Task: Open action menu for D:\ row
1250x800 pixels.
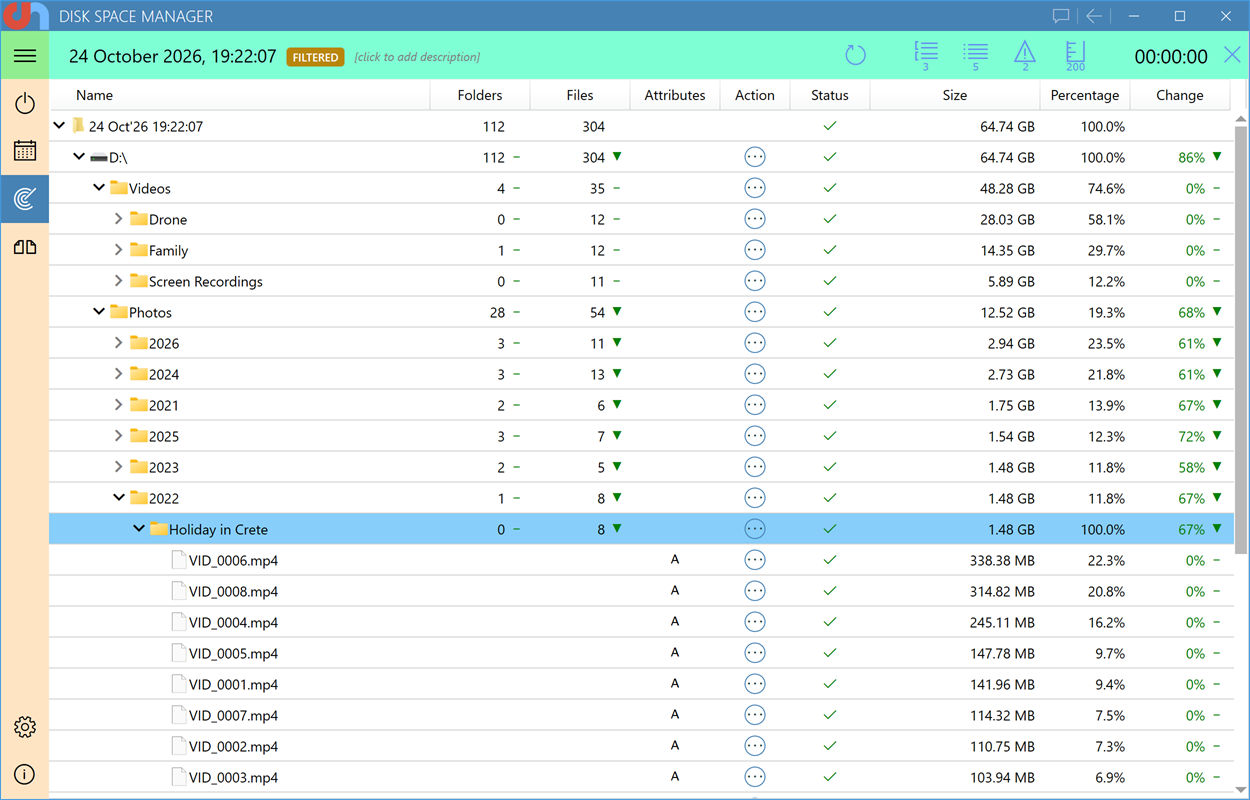Action: click(x=755, y=157)
